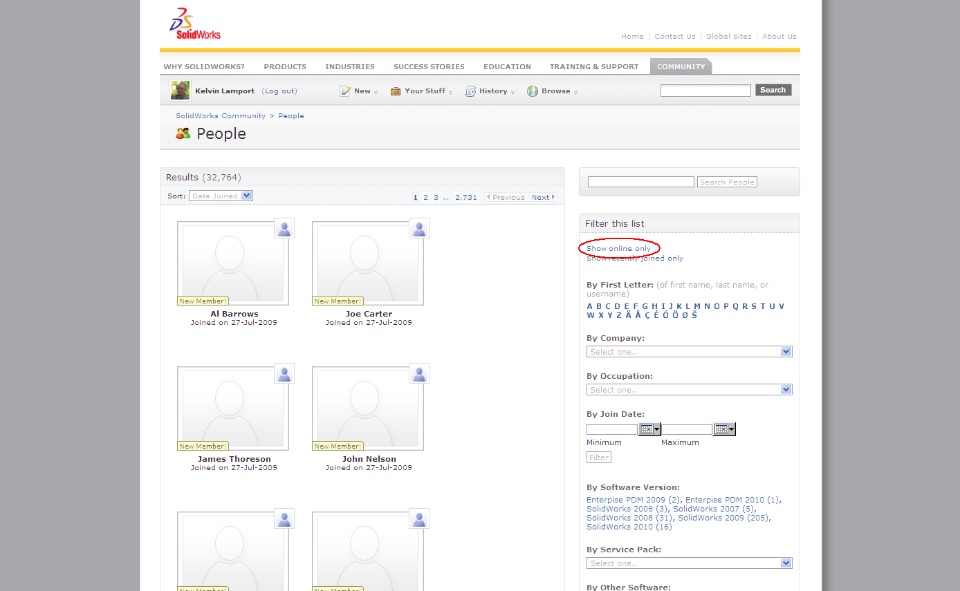Viewport: 960px width, 591px height.
Task: Click the John Nelson name link
Action: [x=369, y=459]
